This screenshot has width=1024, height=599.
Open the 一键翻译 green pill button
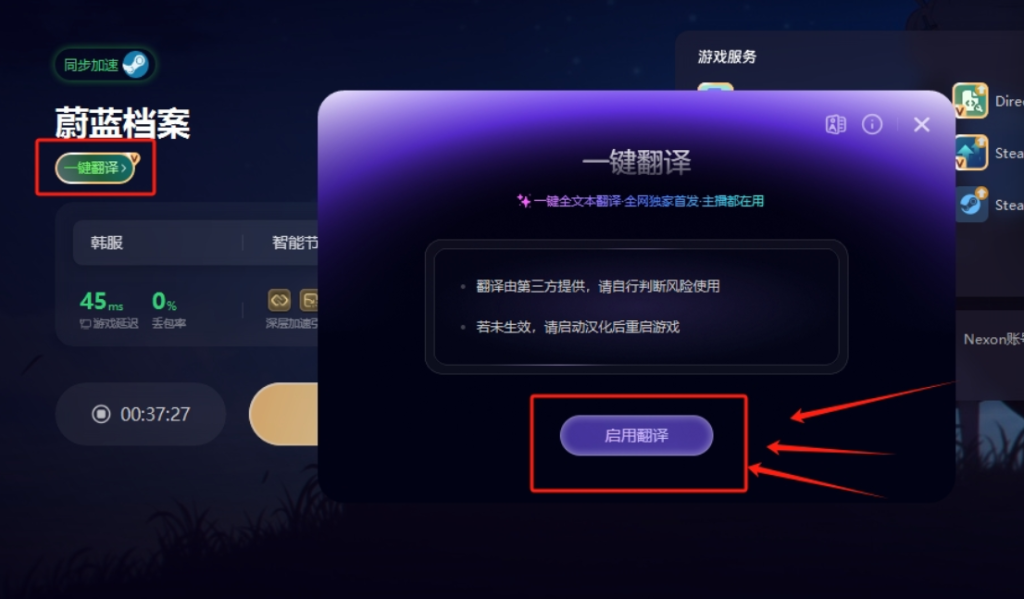[95, 168]
